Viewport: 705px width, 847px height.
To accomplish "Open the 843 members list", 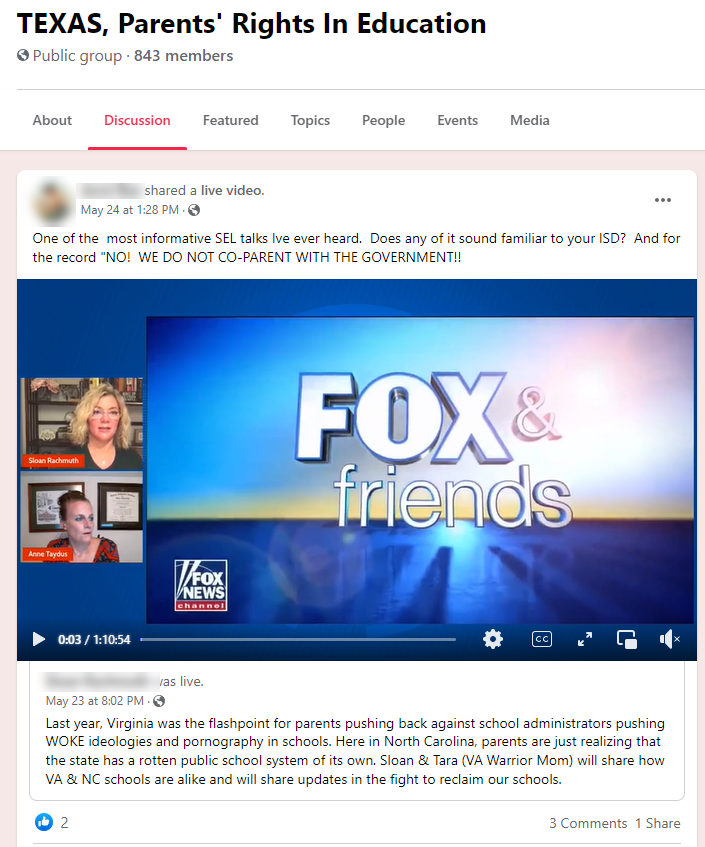I will click(184, 56).
